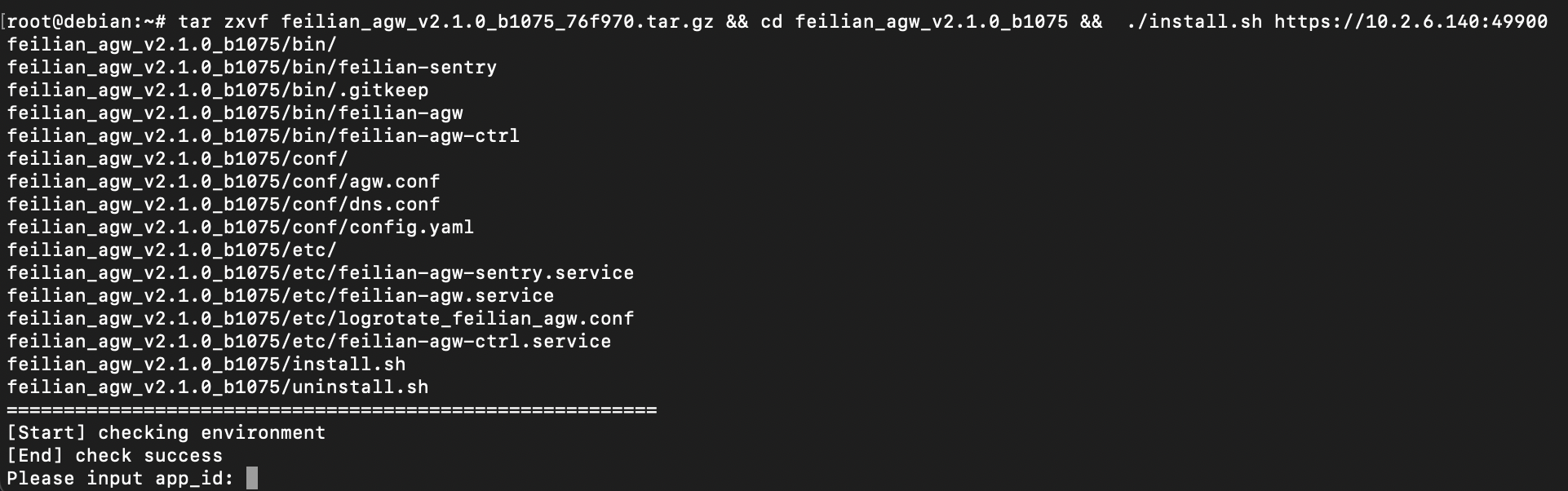Click the conf/agw.conf output line
The width and height of the screenshot is (1568, 491).
click(x=224, y=182)
